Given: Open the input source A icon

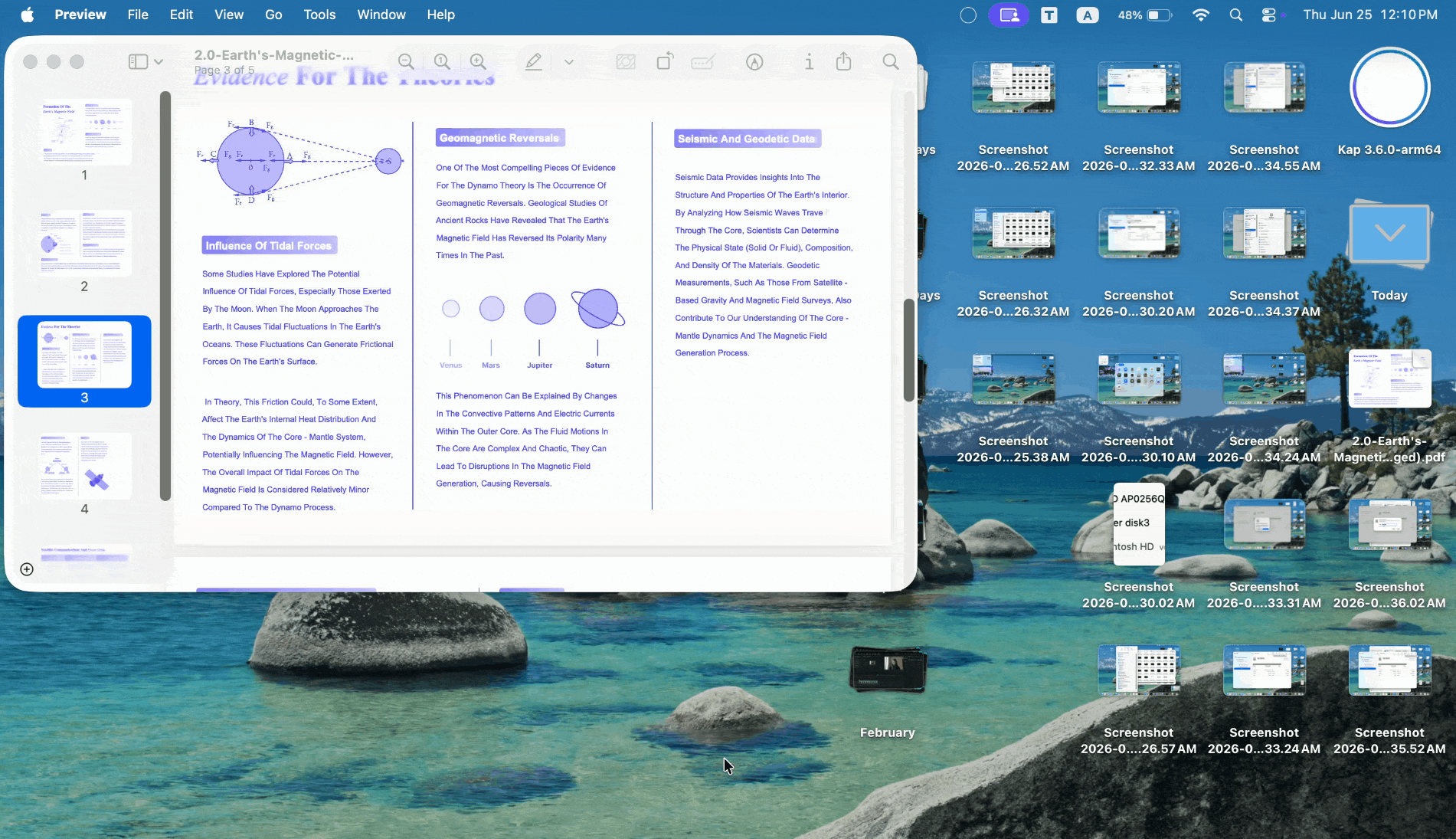Looking at the screenshot, I should click(1087, 15).
